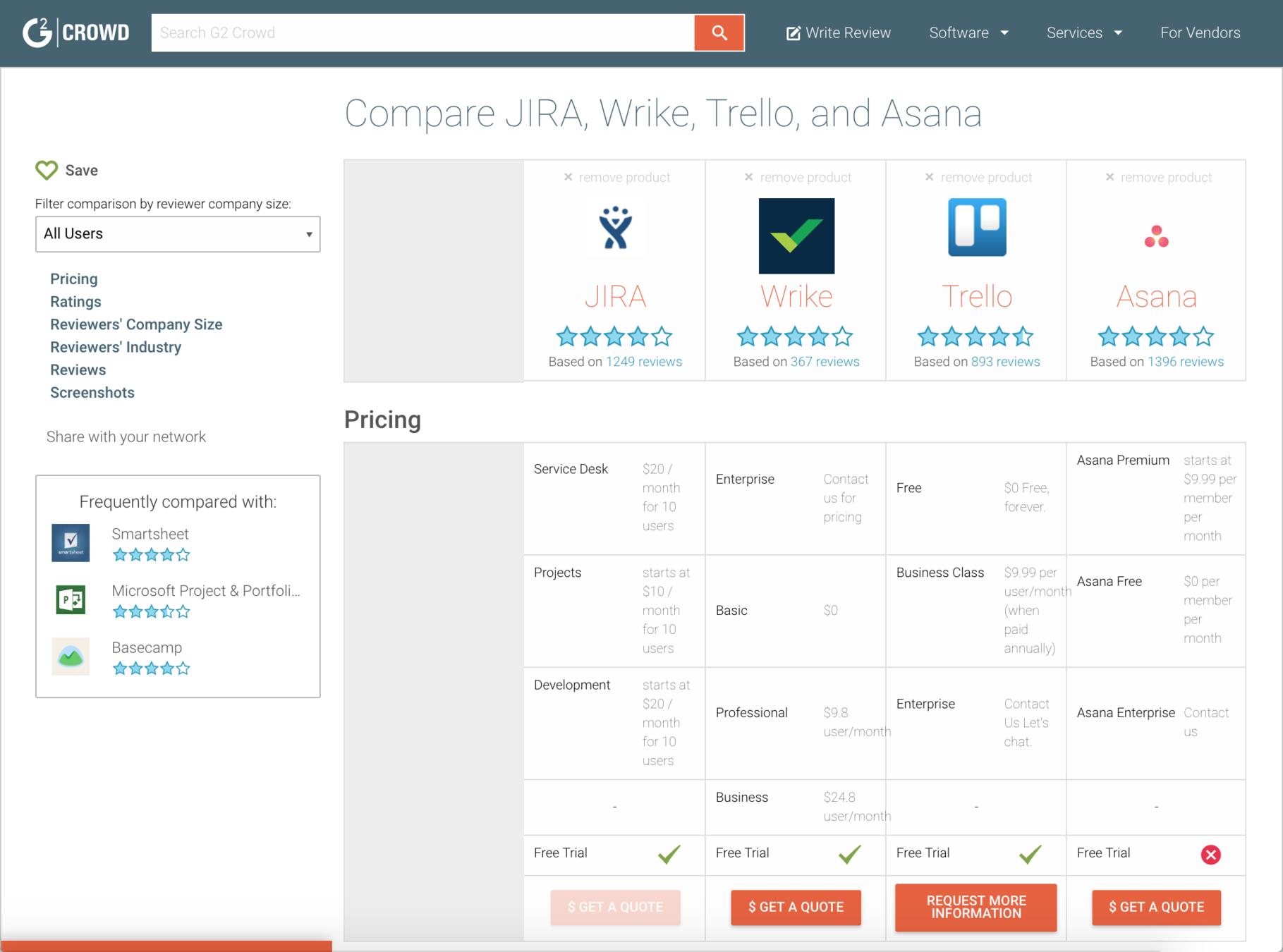Click the Search G2 Crowd field
The width and height of the screenshot is (1283, 952).
(423, 32)
